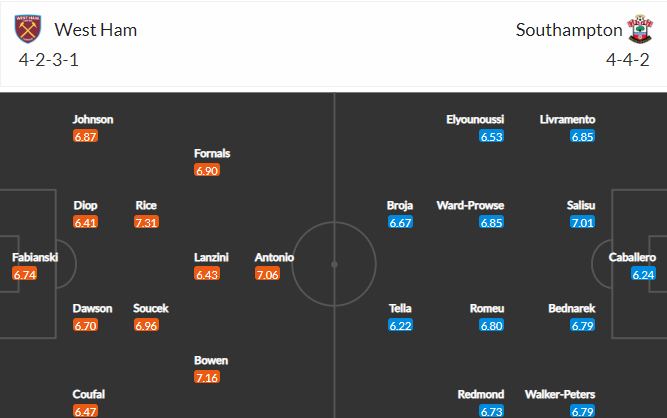The image size is (667, 418).
Task: Click Salisu's 7.01 rating badge
Action: (582, 222)
